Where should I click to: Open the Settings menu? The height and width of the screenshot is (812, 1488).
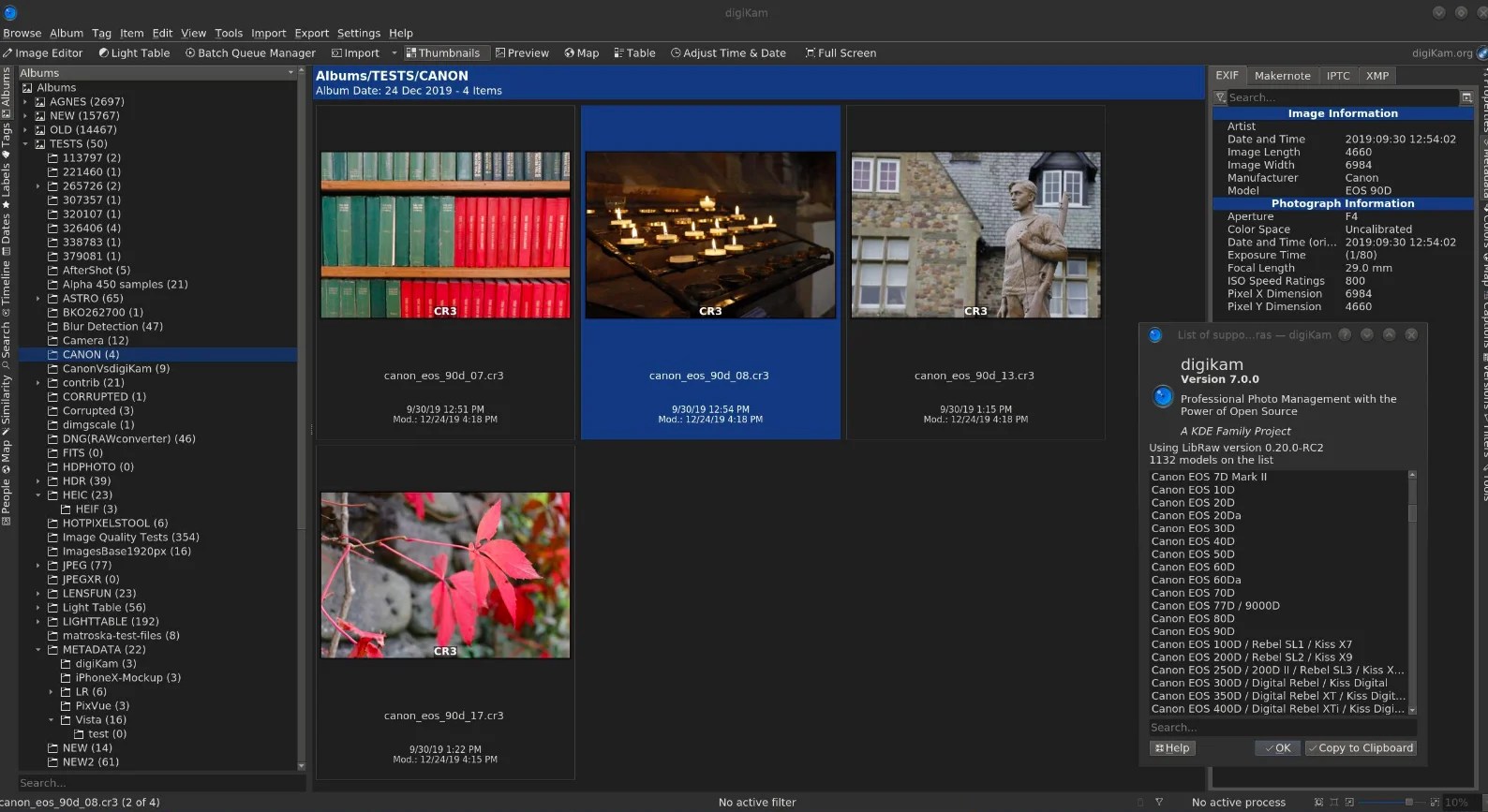click(x=359, y=33)
